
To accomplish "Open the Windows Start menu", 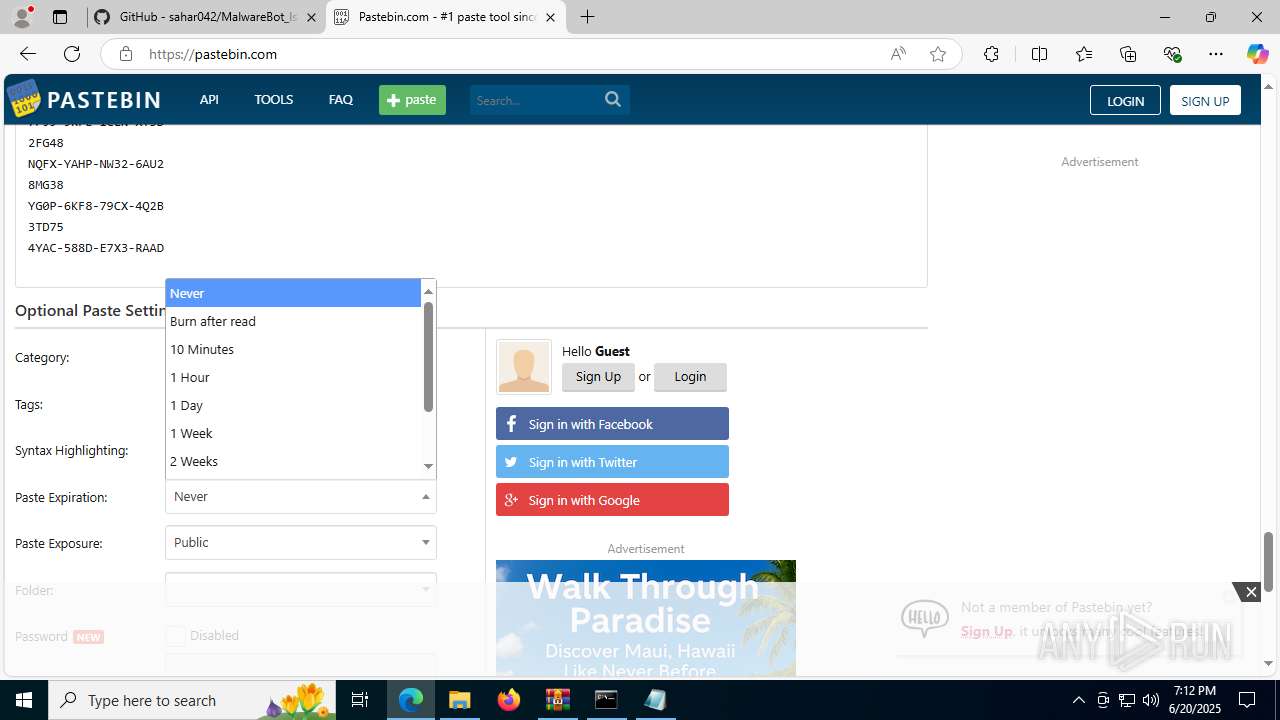I will tap(24, 700).
